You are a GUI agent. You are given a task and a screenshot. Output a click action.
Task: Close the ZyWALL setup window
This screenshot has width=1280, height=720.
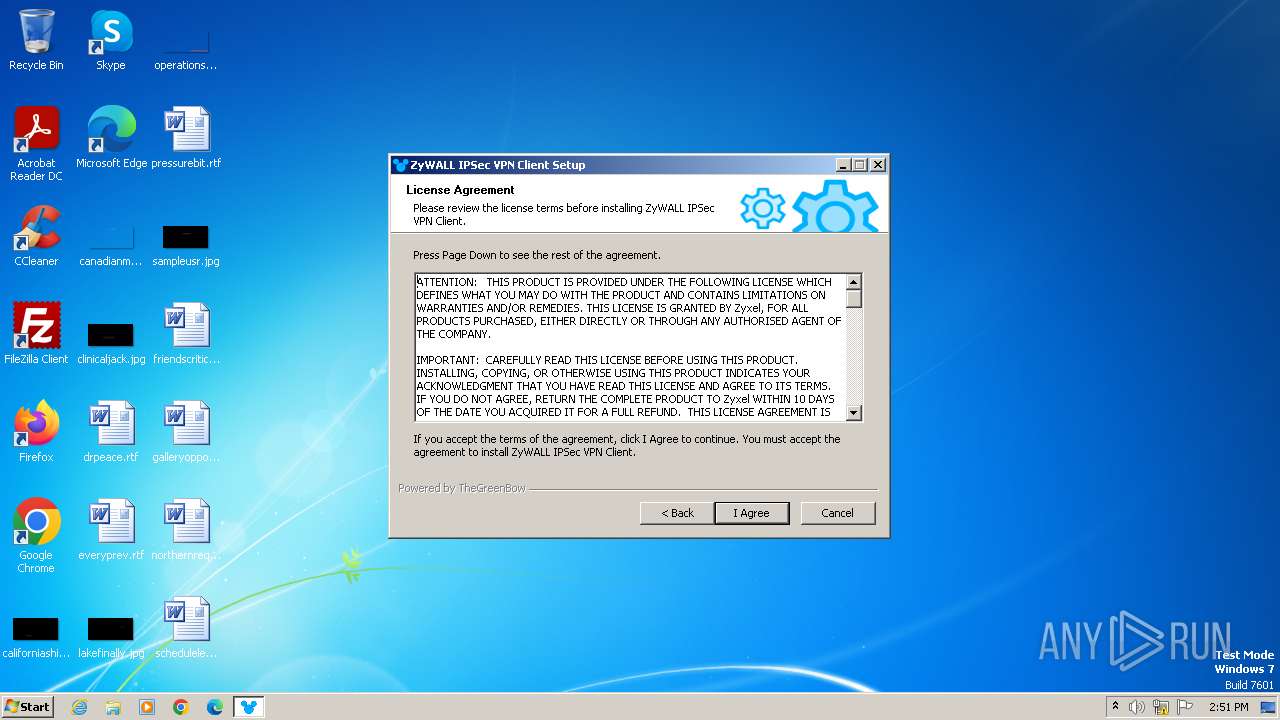pyautogui.click(x=877, y=165)
